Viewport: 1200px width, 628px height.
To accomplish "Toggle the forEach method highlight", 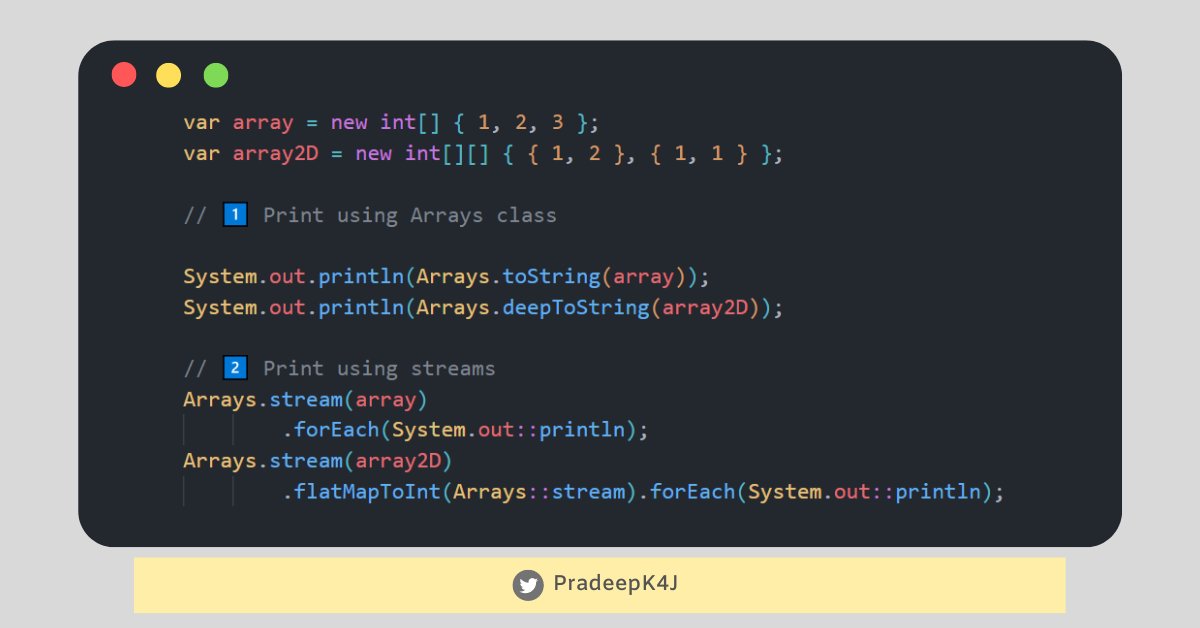I will (x=335, y=429).
